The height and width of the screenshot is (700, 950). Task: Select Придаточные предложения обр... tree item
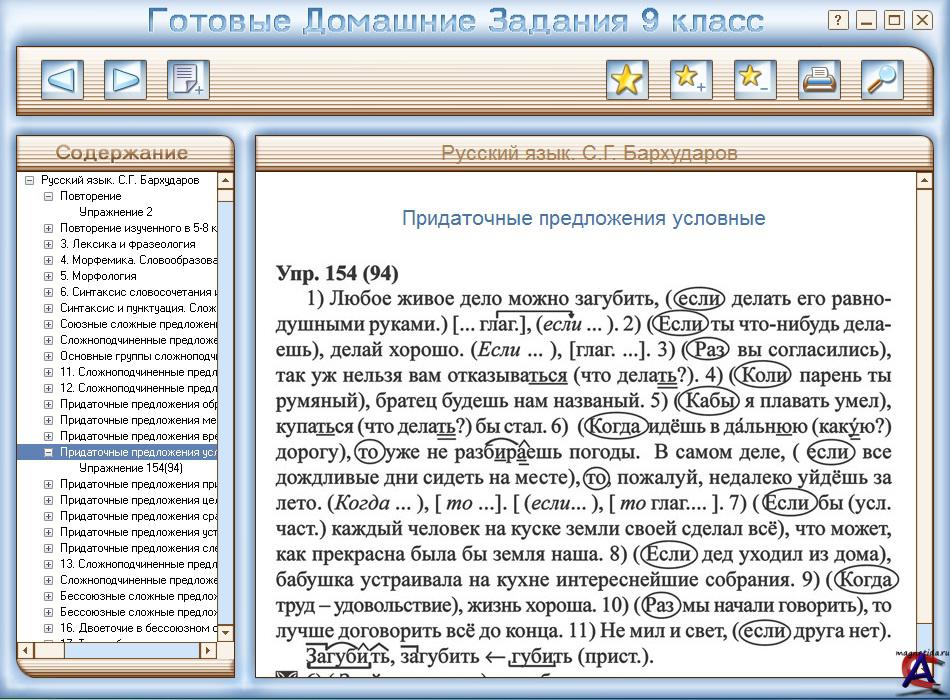(138, 404)
